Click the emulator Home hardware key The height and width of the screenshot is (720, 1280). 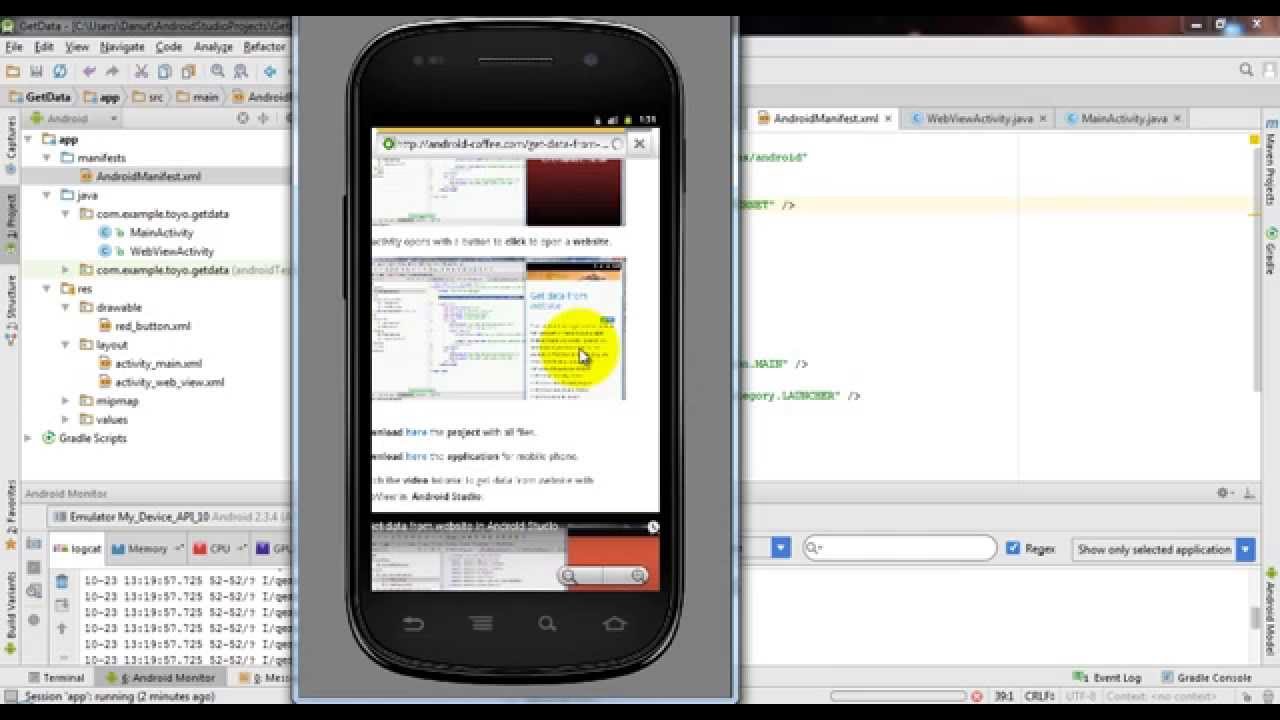pos(614,624)
